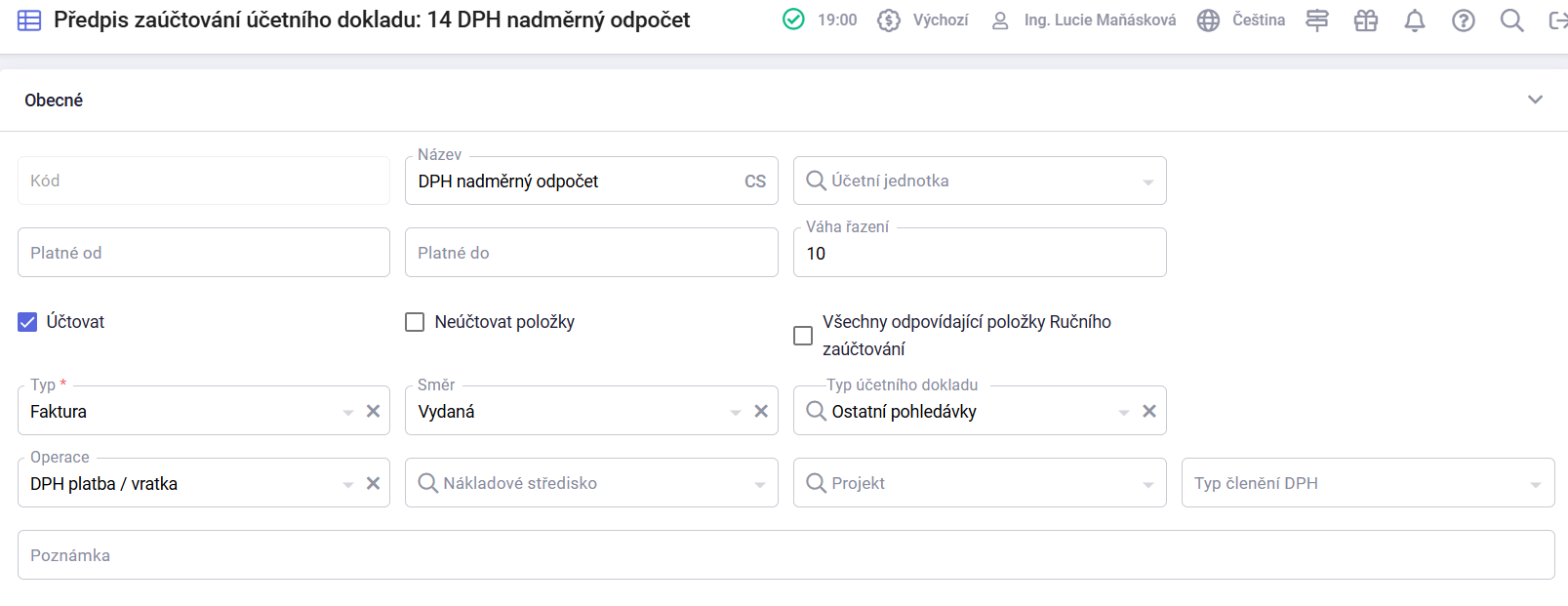This screenshot has width=1568, height=606.
Task: Click the table list icon beside title
Action: (x=29, y=20)
